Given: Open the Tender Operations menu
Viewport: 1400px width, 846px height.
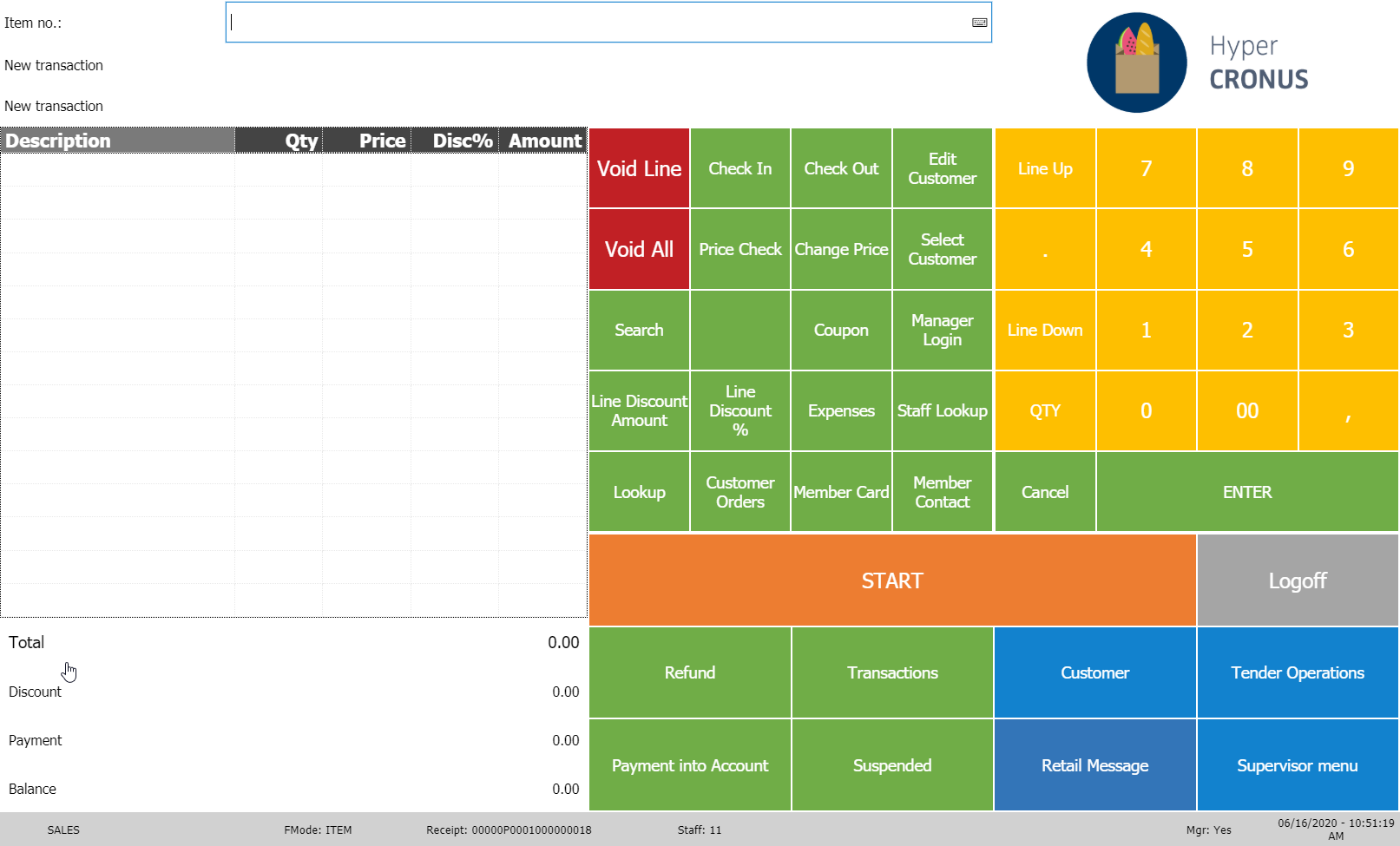Looking at the screenshot, I should click(1297, 672).
